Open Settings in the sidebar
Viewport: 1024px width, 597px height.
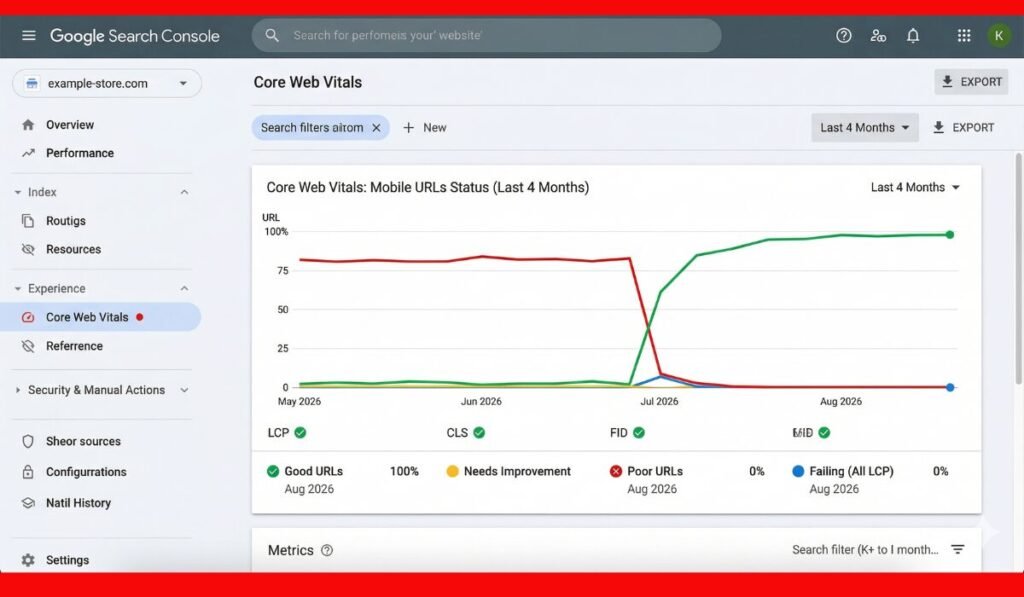[67, 561]
